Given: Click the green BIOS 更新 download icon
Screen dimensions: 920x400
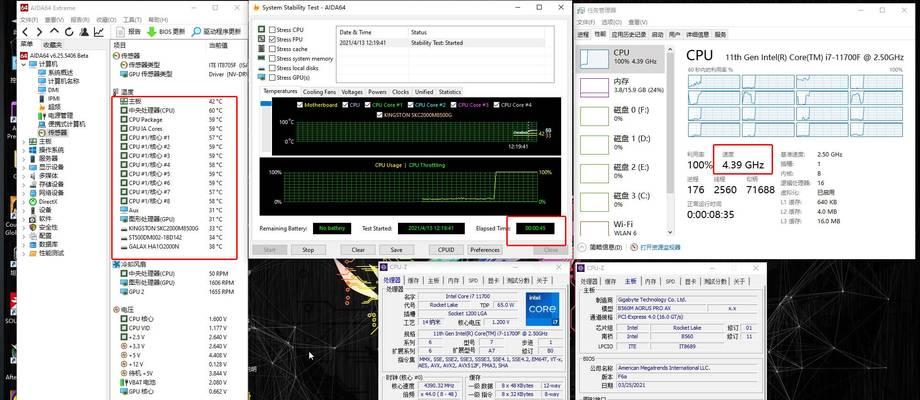Looking at the screenshot, I should tap(151, 32).
